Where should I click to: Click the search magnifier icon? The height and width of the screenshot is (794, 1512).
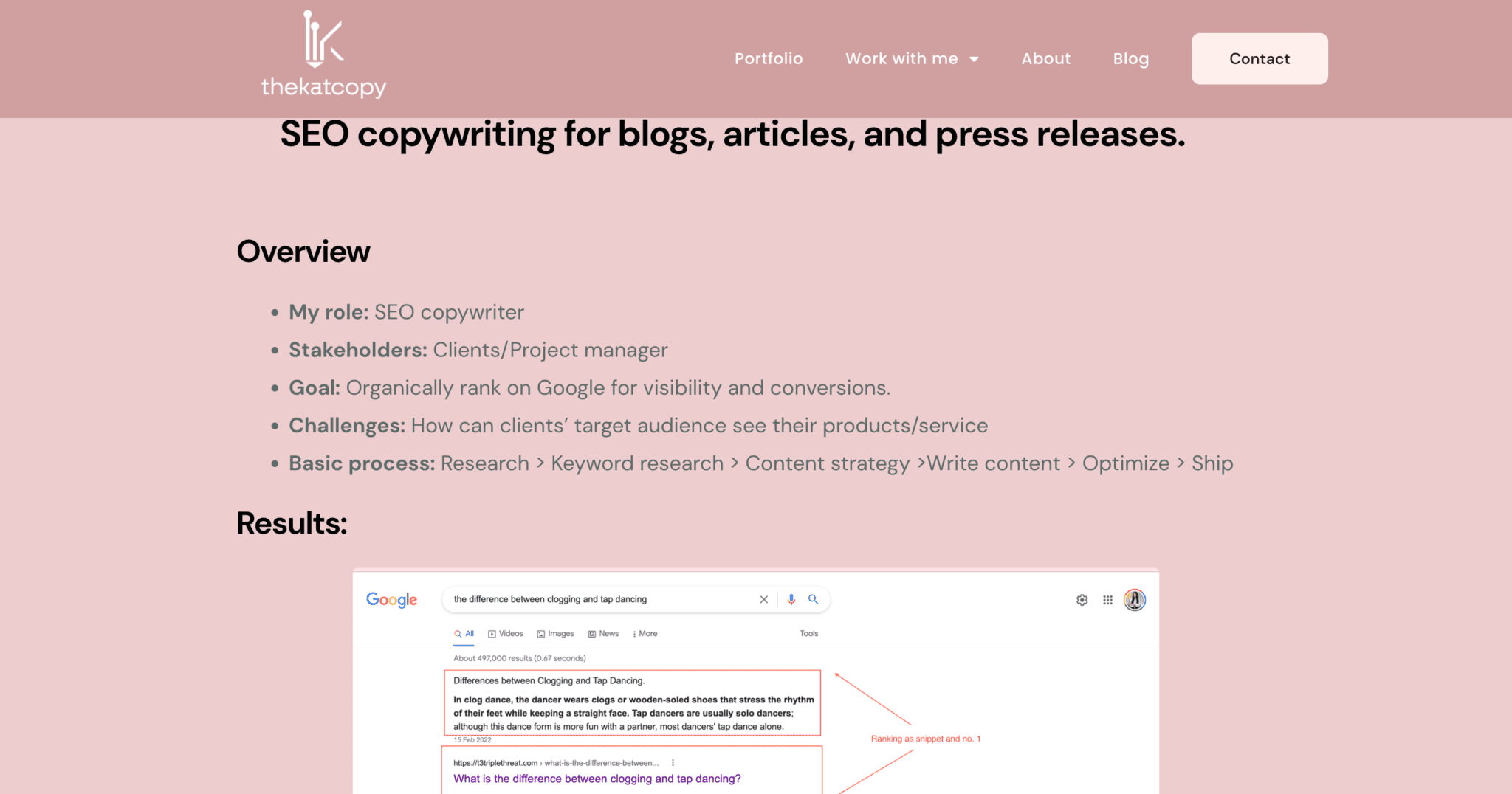point(814,599)
